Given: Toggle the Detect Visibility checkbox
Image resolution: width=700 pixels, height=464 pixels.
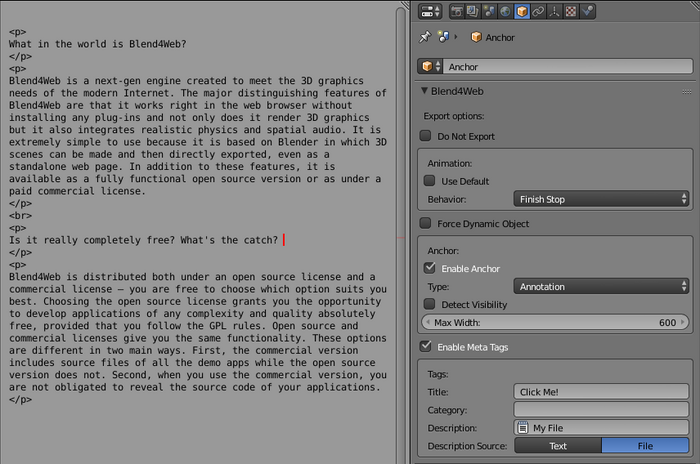Looking at the screenshot, I should click(429, 304).
